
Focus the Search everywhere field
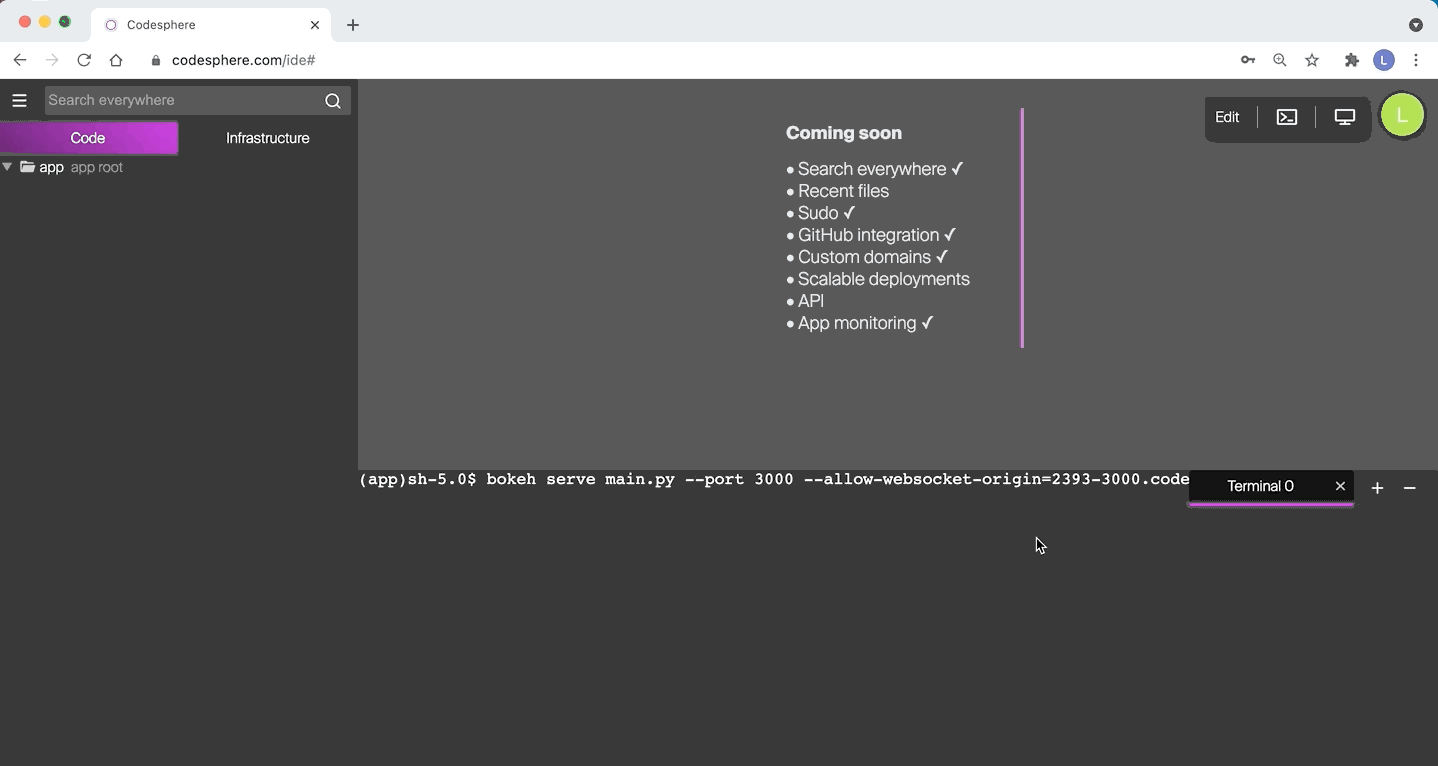click(180, 100)
